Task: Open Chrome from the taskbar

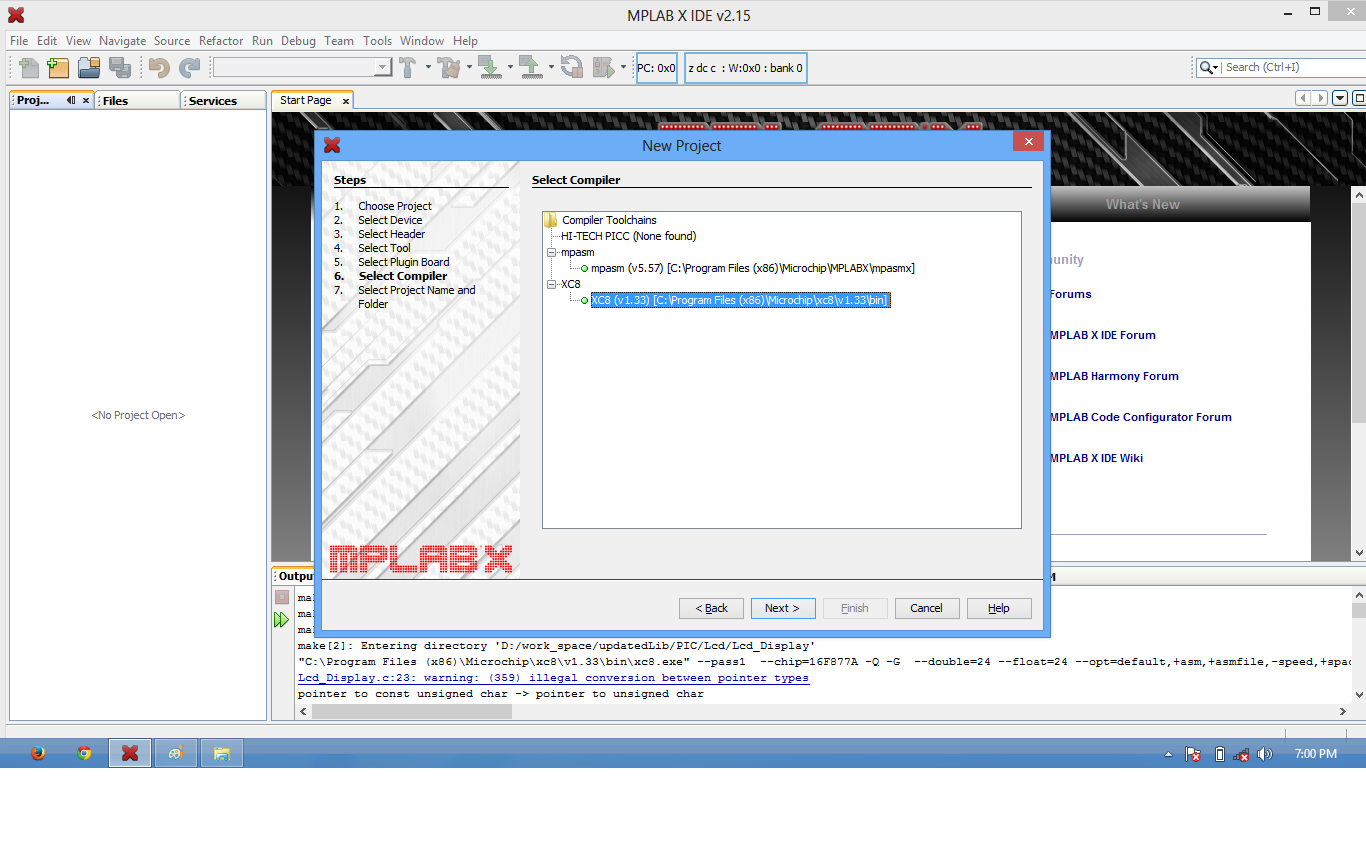Action: [x=84, y=754]
